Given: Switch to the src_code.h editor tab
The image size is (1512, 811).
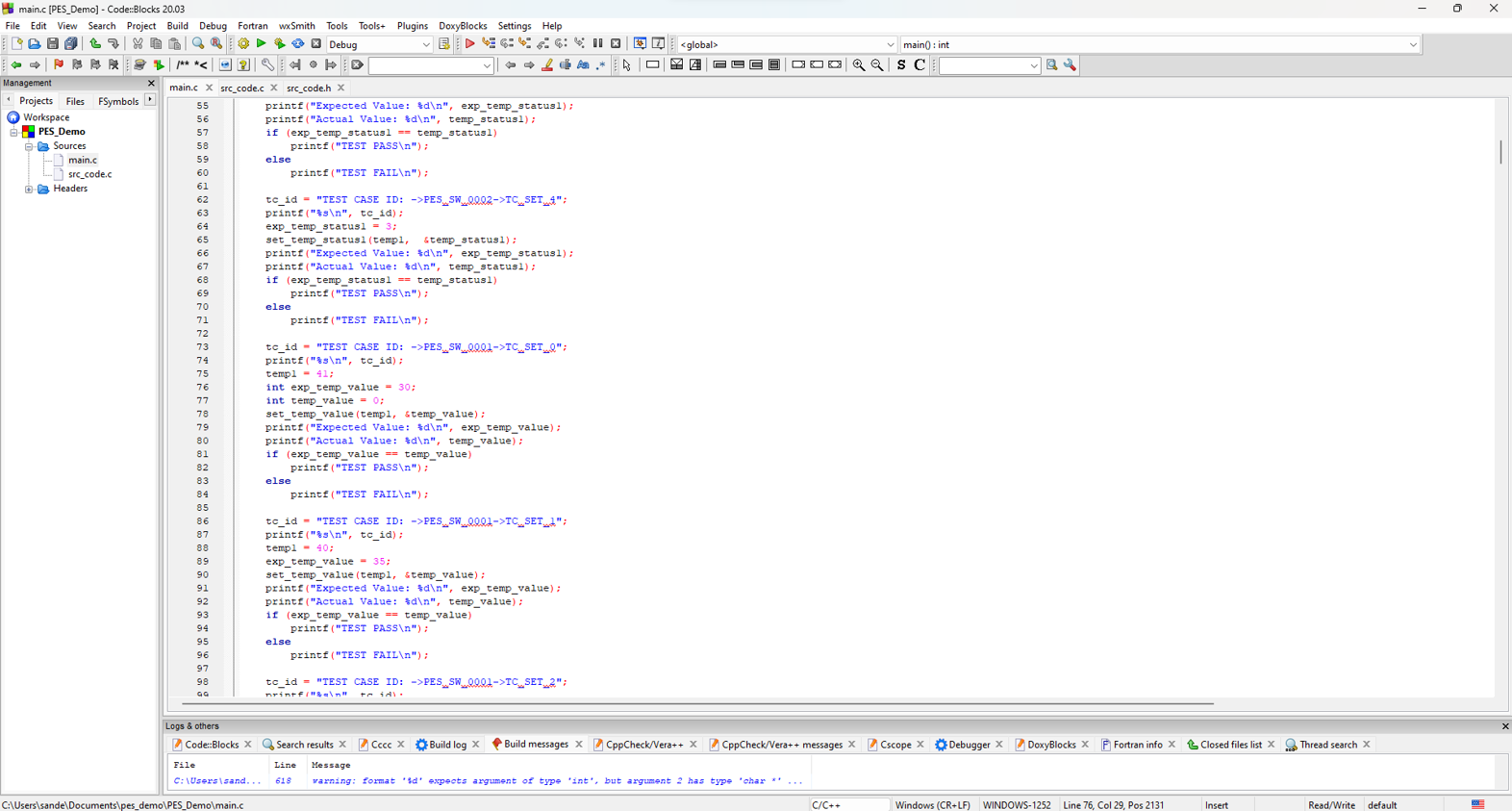Looking at the screenshot, I should 309,88.
